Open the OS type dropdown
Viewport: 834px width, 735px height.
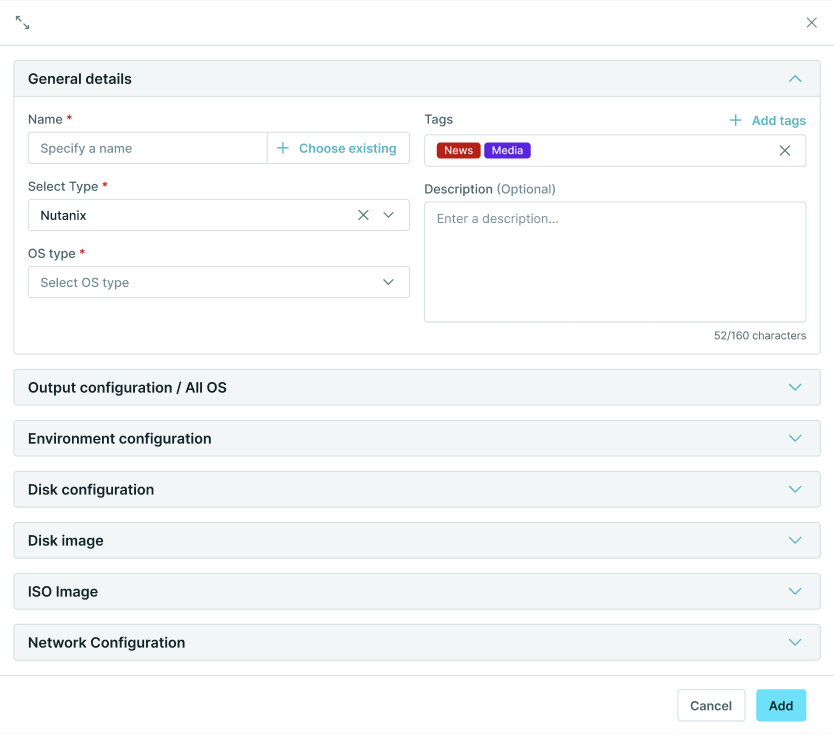click(388, 282)
